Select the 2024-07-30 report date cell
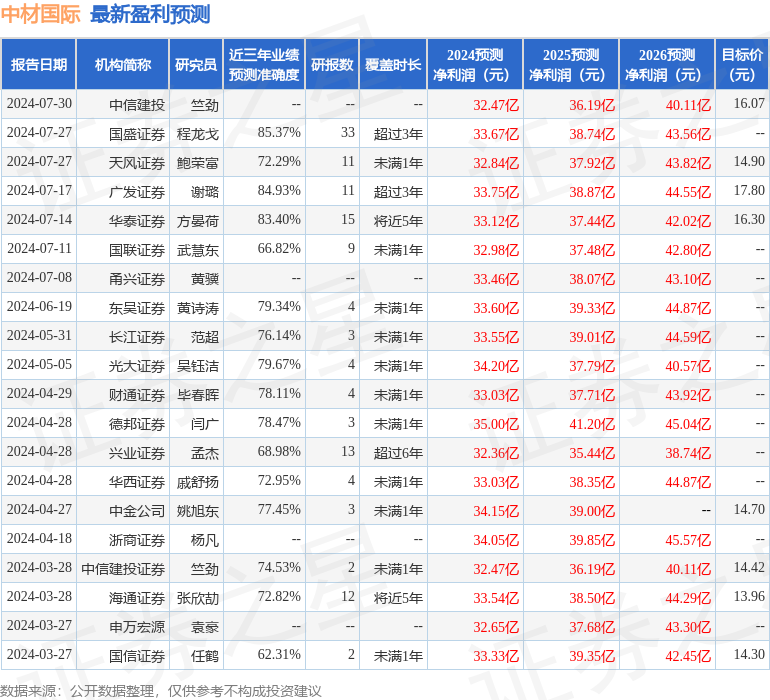Image resolution: width=770 pixels, height=700 pixels. click(39, 104)
